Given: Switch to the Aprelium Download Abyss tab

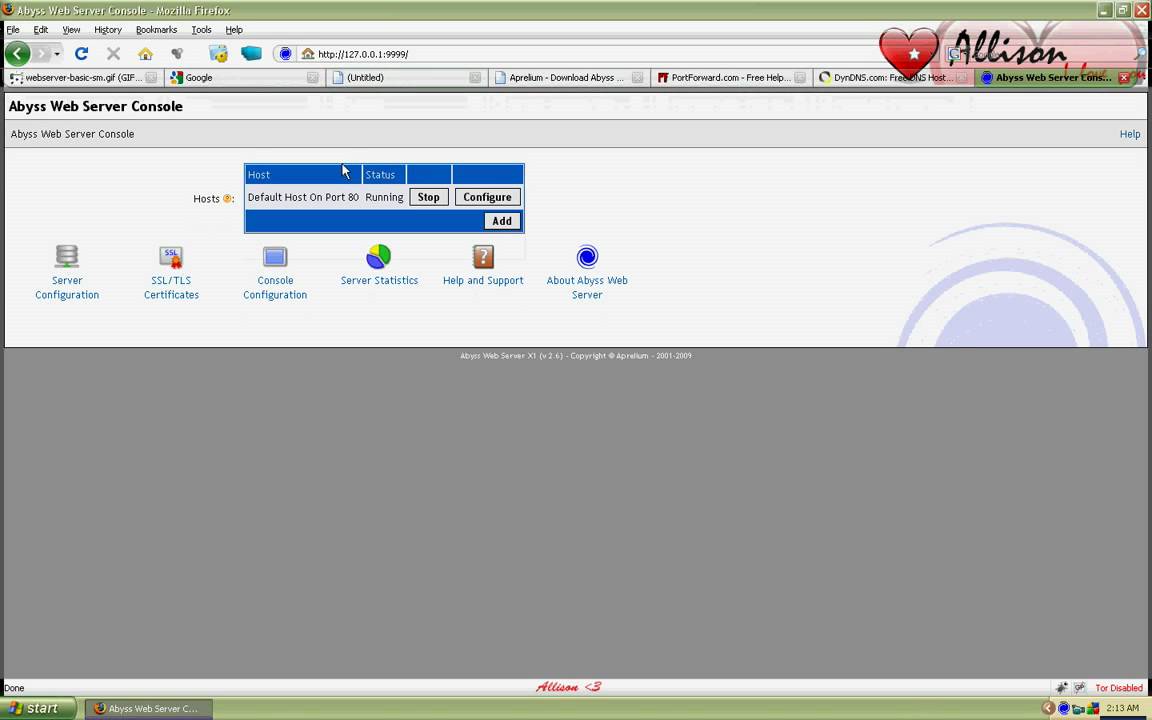Looking at the screenshot, I should coord(569,77).
